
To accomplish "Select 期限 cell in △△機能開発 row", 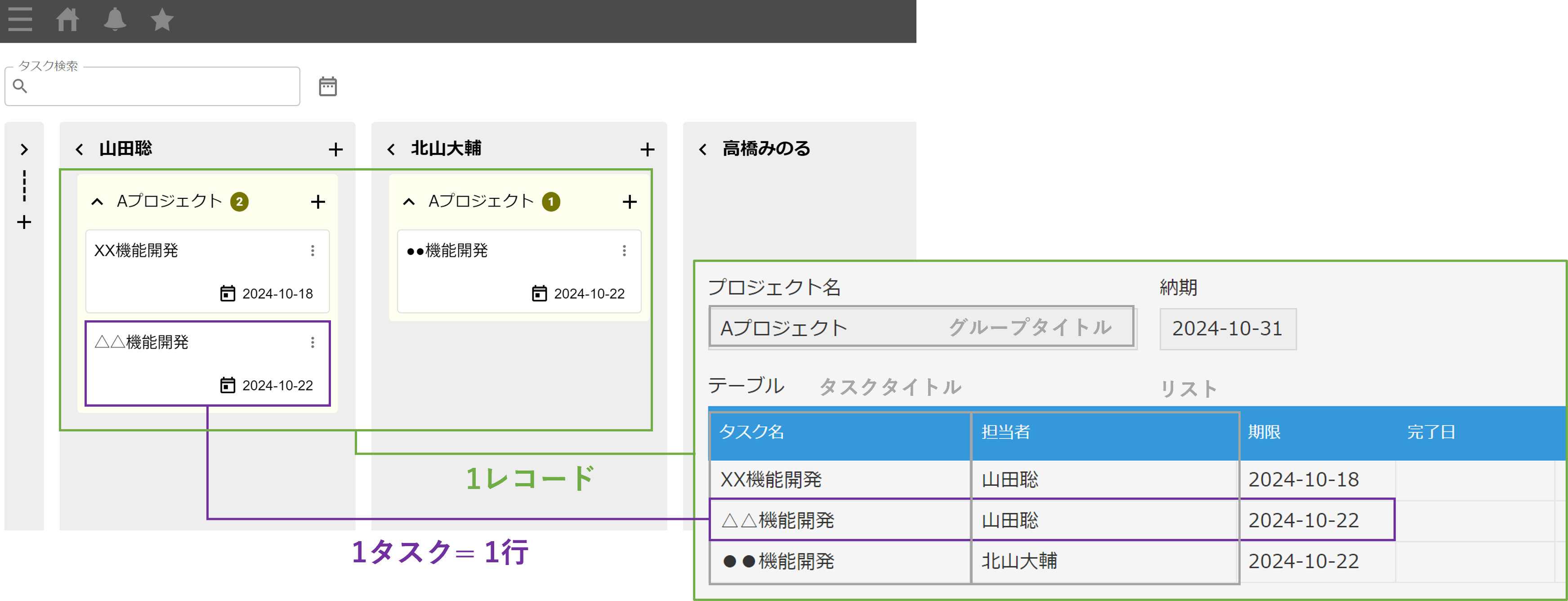I will pos(1318,520).
